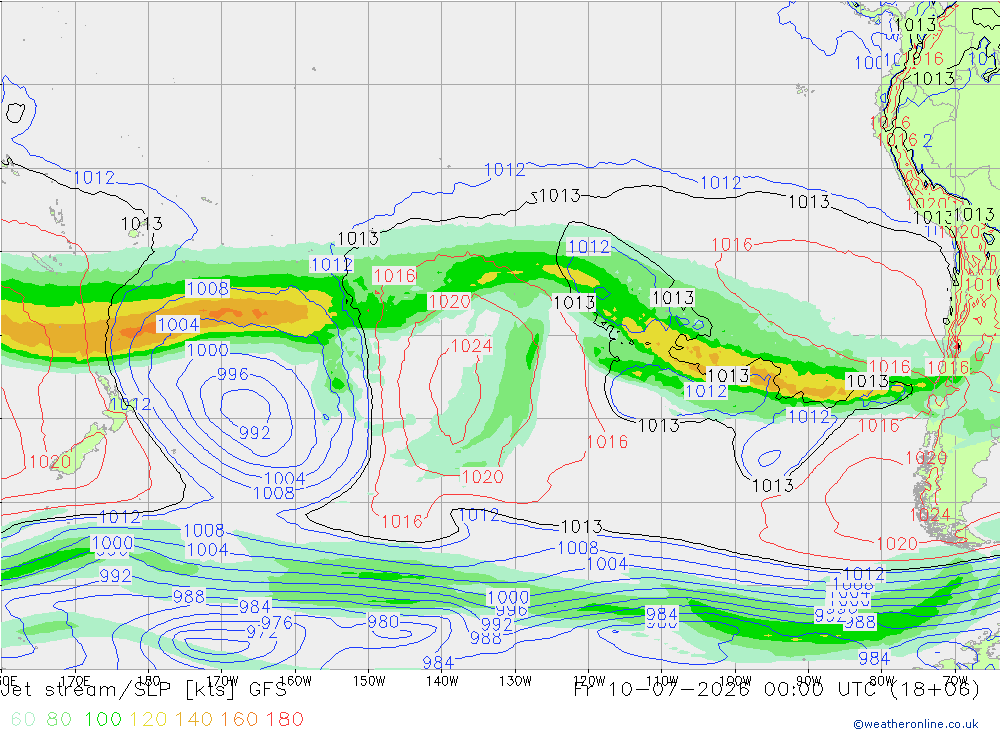
Task: Click the red 1020 label over New Zealand
Action: 50,461
